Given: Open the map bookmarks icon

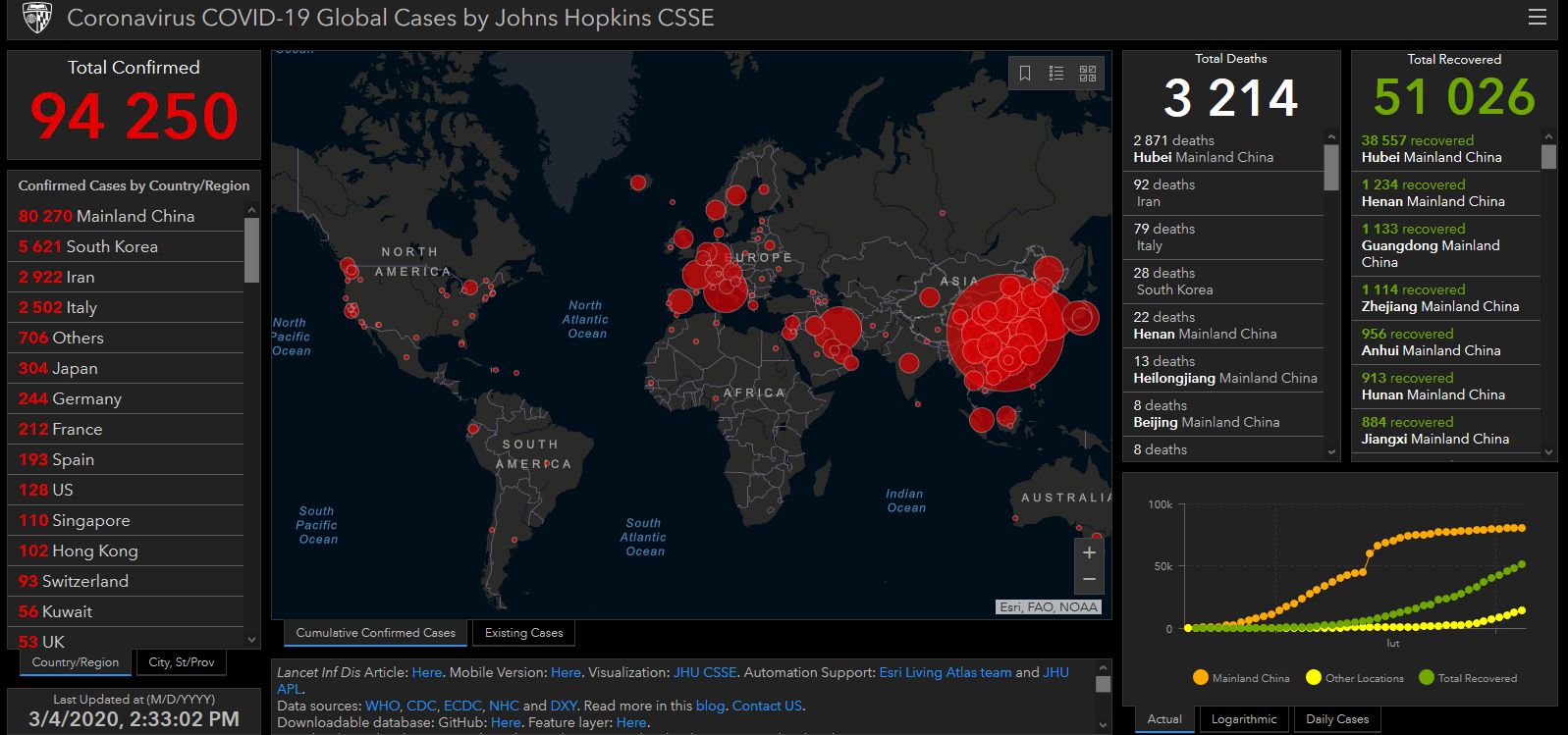Looking at the screenshot, I should pos(1025,74).
